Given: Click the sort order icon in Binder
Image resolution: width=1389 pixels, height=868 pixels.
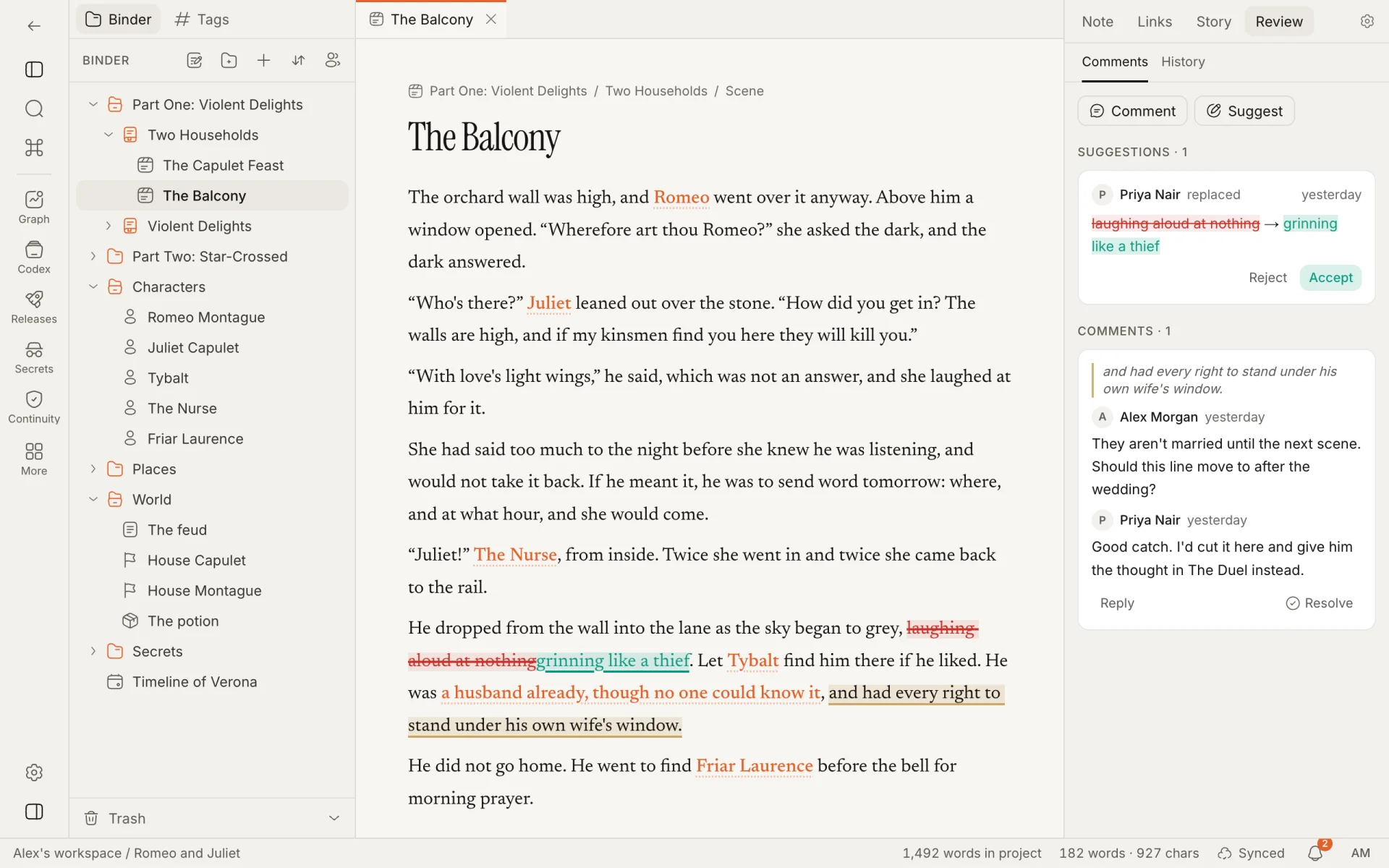Looking at the screenshot, I should (299, 60).
